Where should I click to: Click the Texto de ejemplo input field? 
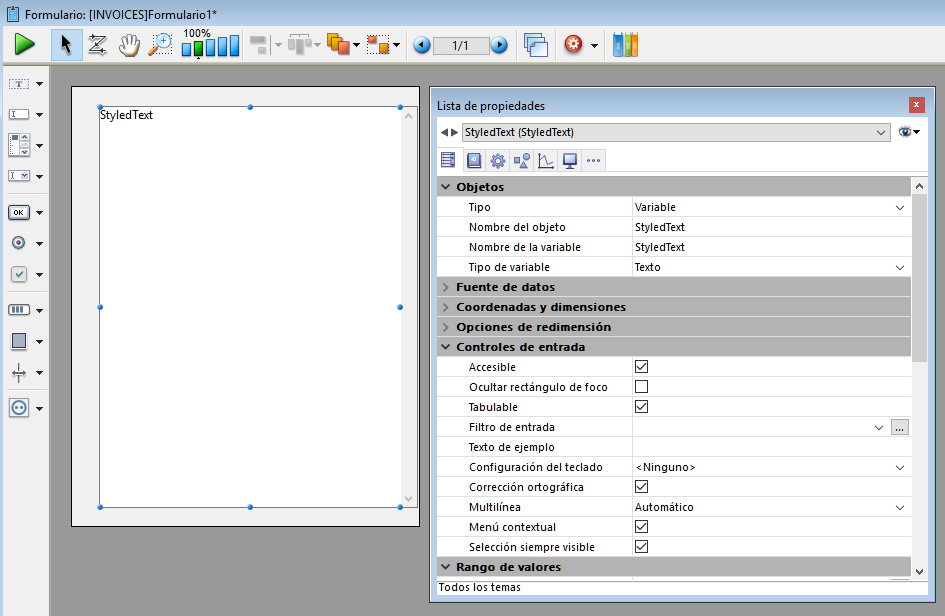[770, 447]
